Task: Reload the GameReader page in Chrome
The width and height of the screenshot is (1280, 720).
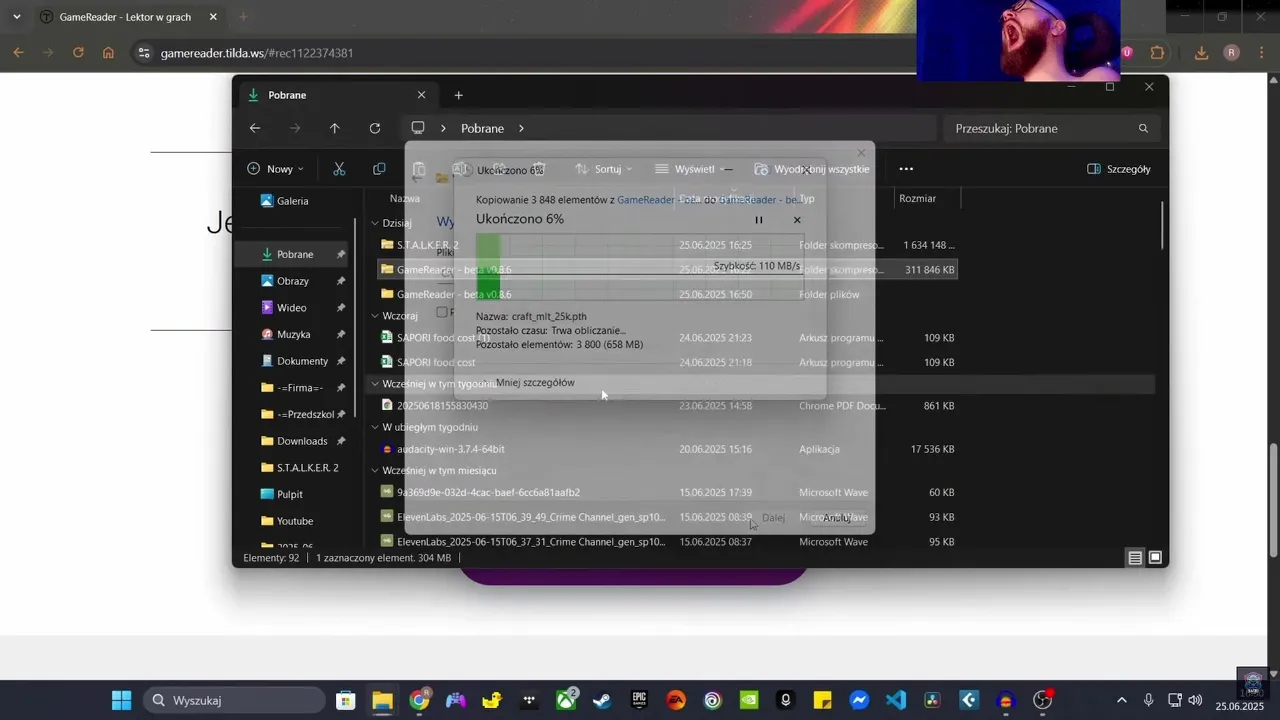Action: click(78, 52)
